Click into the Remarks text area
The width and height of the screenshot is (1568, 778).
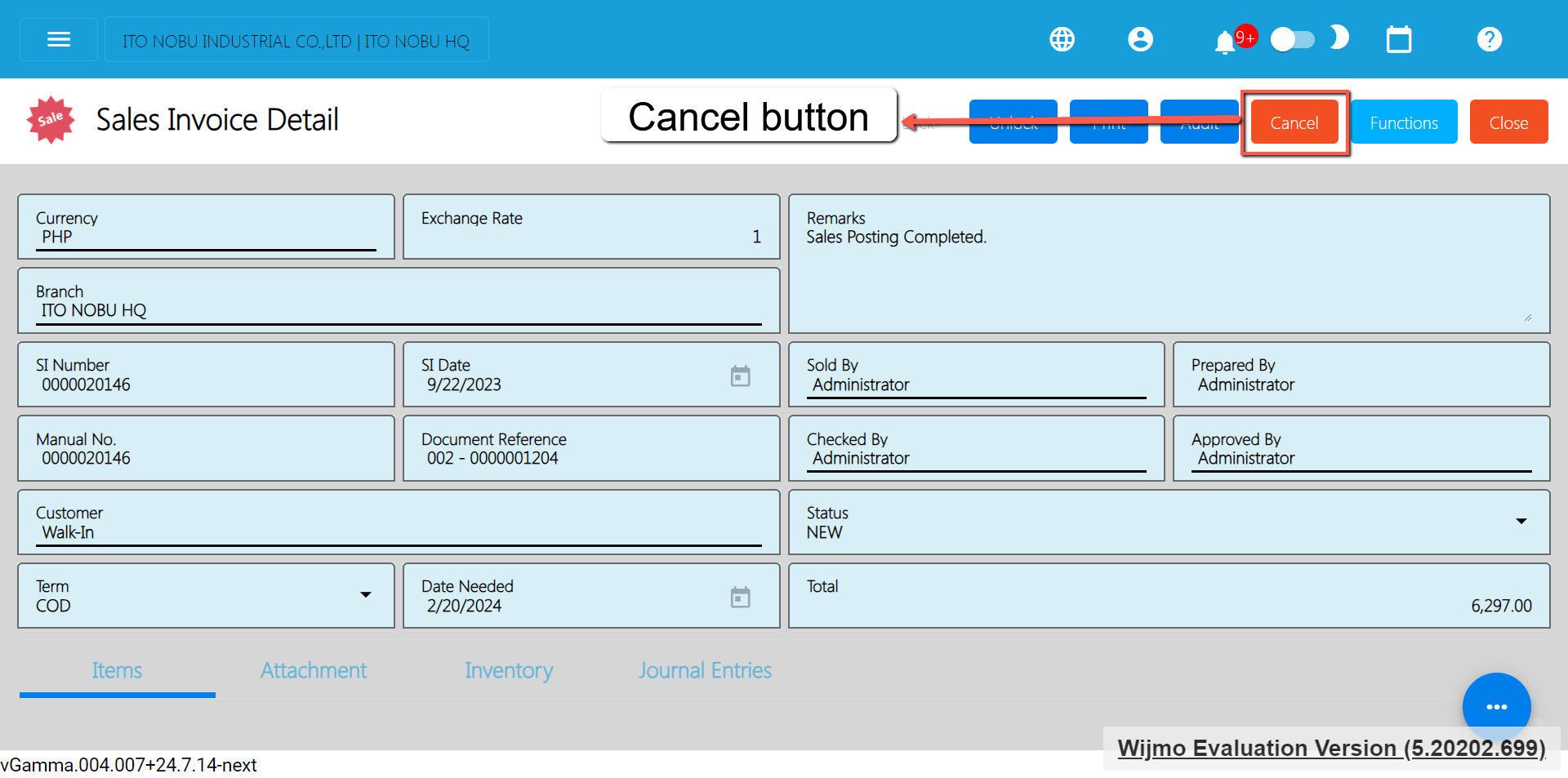coord(1168,278)
